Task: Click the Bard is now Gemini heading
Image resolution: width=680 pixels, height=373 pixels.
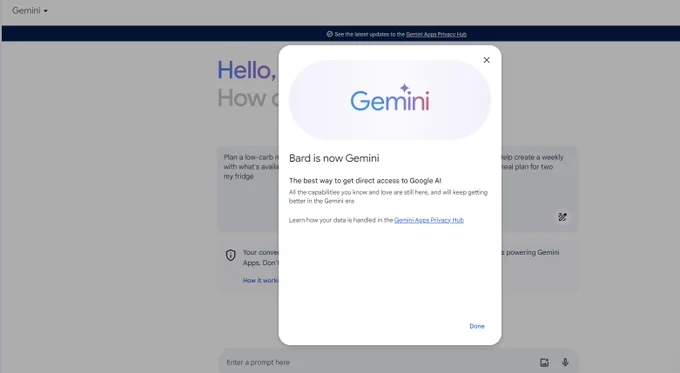Action: click(334, 158)
